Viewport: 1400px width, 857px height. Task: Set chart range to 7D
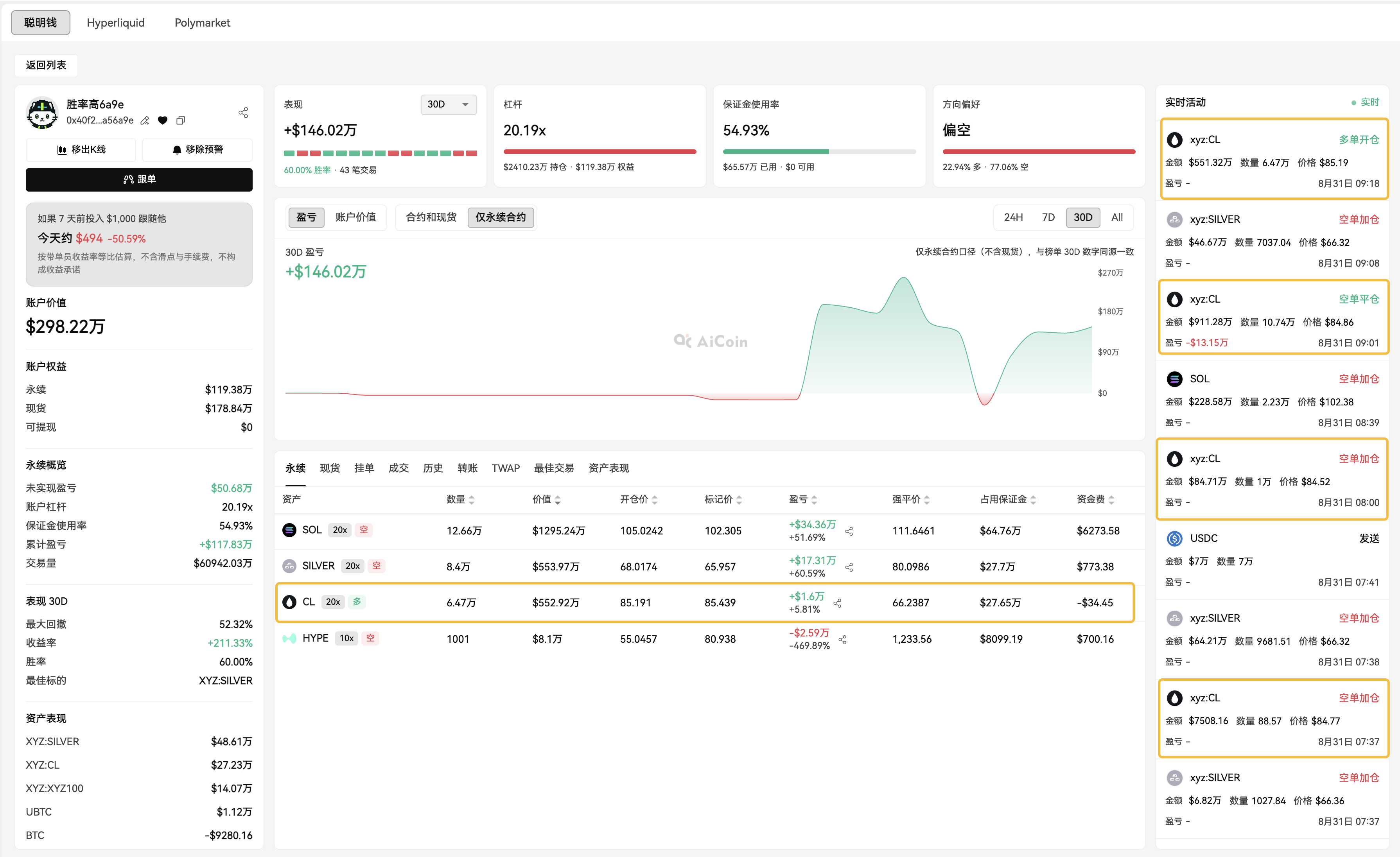(x=1048, y=217)
